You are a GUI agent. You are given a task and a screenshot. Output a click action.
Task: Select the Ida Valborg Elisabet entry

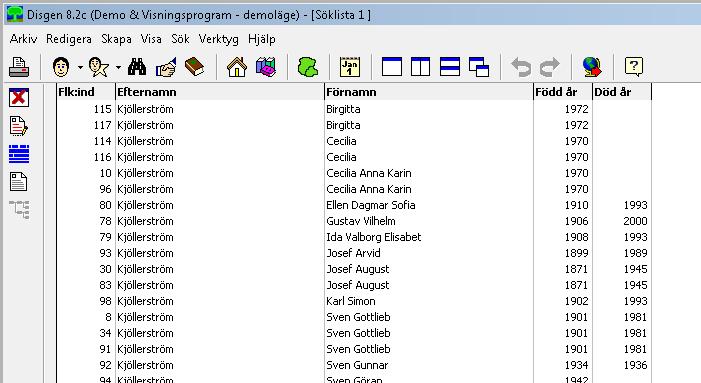tap(374, 237)
